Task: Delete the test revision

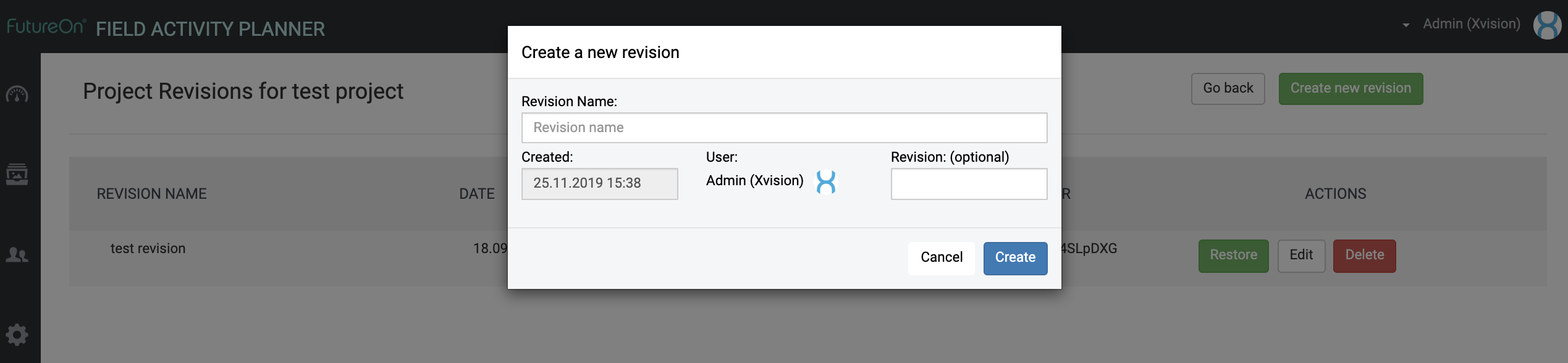Action: click(x=1364, y=256)
